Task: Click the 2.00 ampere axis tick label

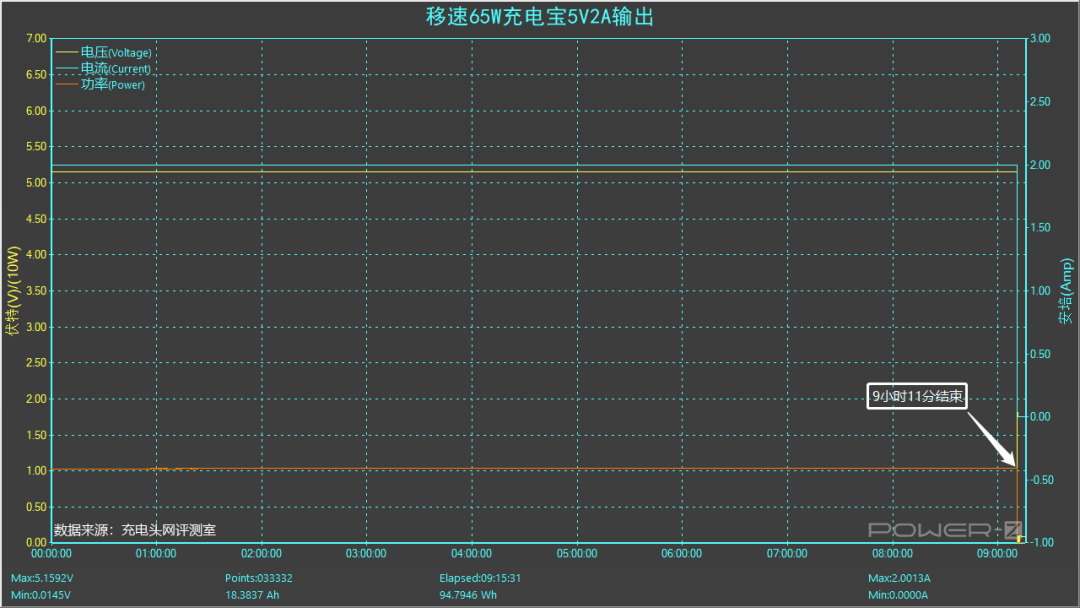Action: click(x=1040, y=165)
